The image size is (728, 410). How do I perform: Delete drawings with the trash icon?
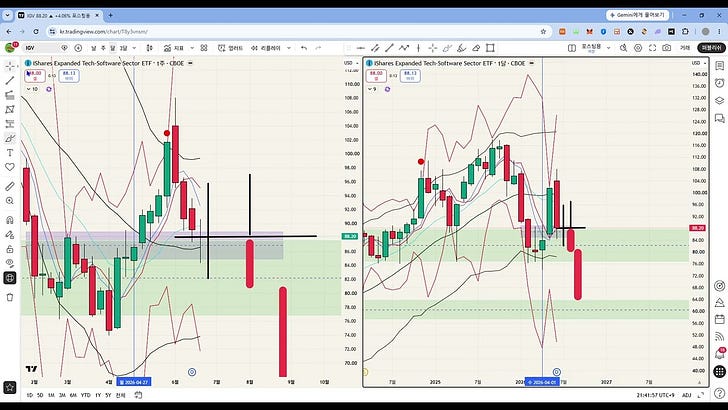[10, 297]
